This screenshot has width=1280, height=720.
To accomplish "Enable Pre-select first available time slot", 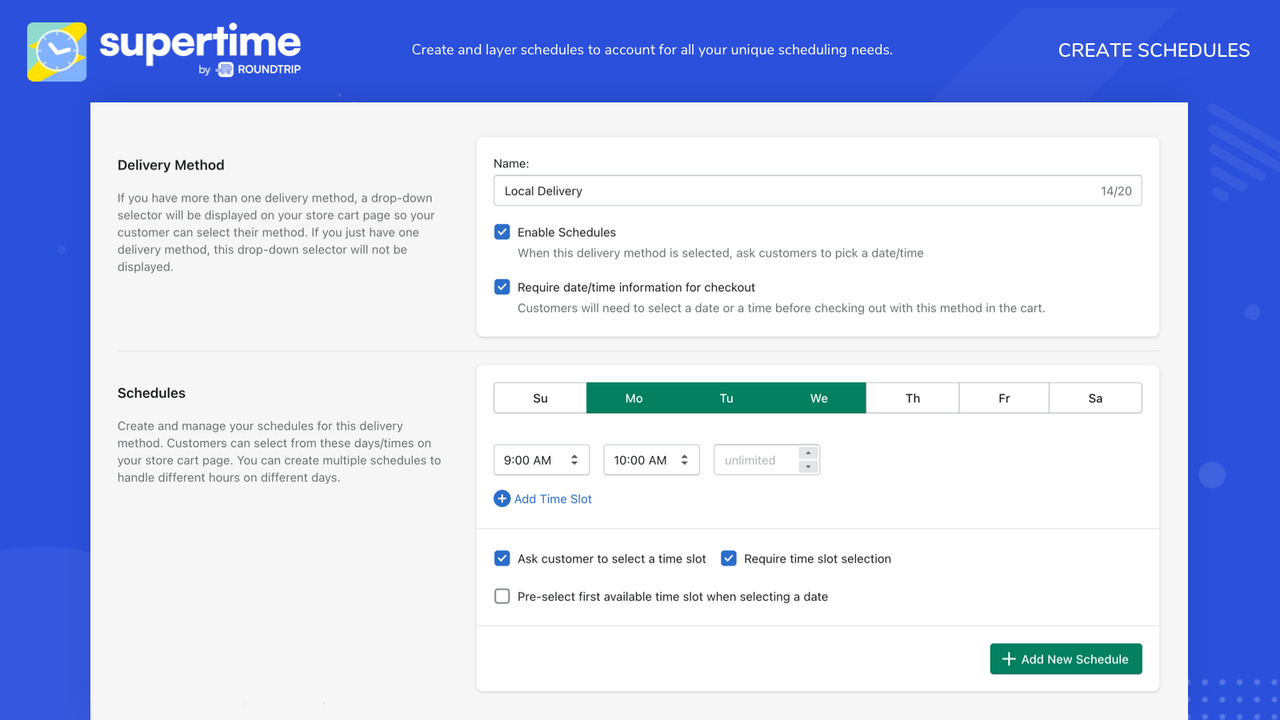I will pyautogui.click(x=502, y=596).
